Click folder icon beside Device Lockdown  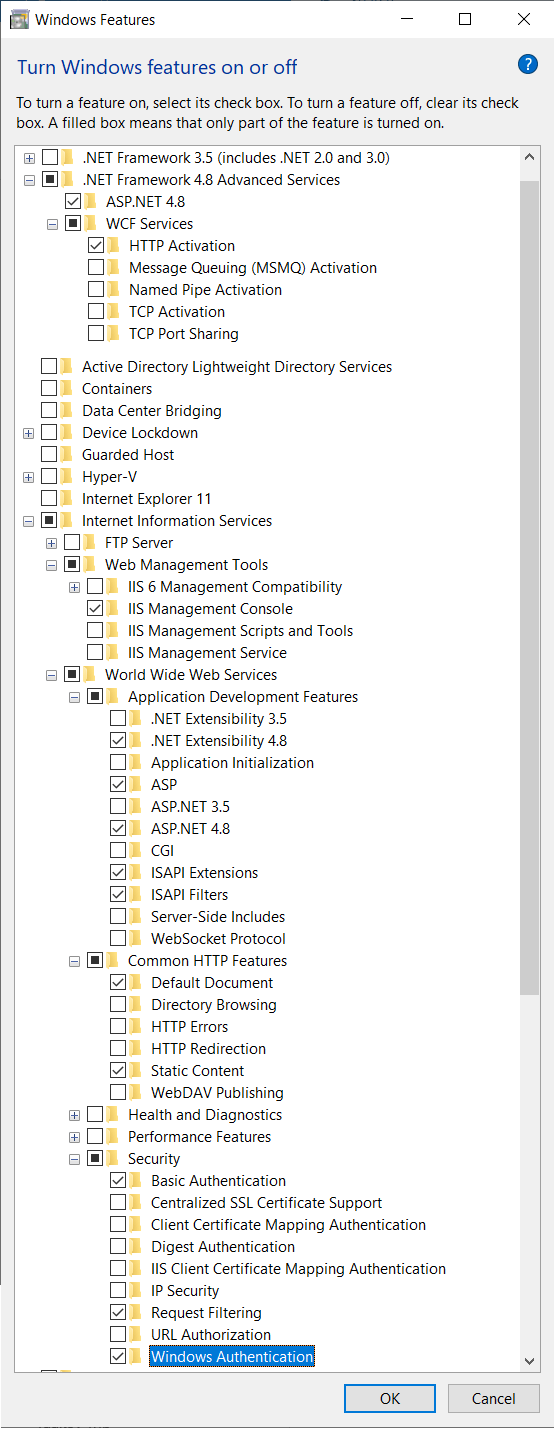tap(68, 433)
